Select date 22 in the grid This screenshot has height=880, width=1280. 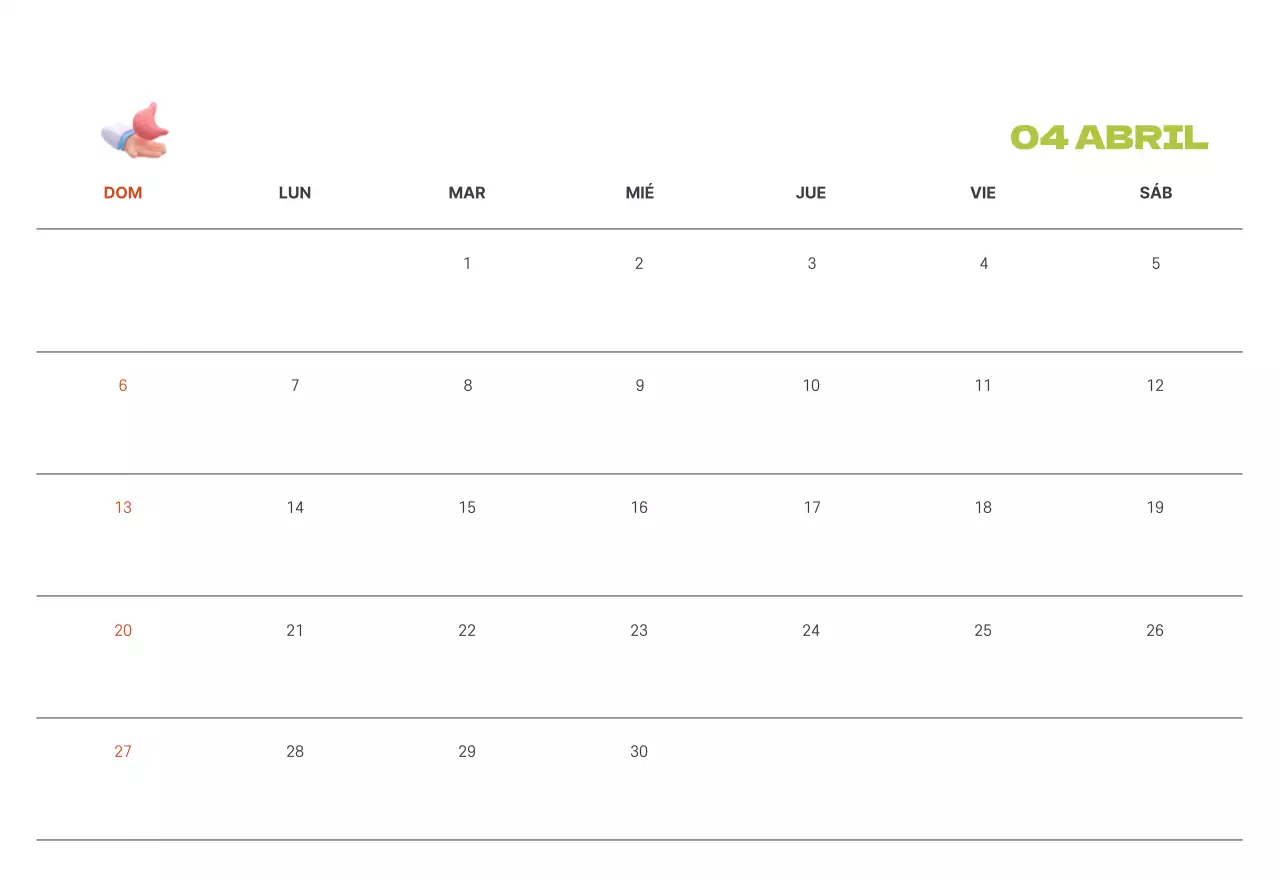pos(467,630)
